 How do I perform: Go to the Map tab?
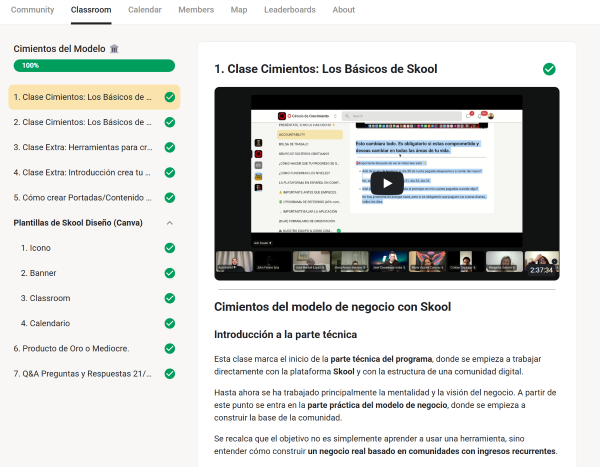click(x=239, y=10)
